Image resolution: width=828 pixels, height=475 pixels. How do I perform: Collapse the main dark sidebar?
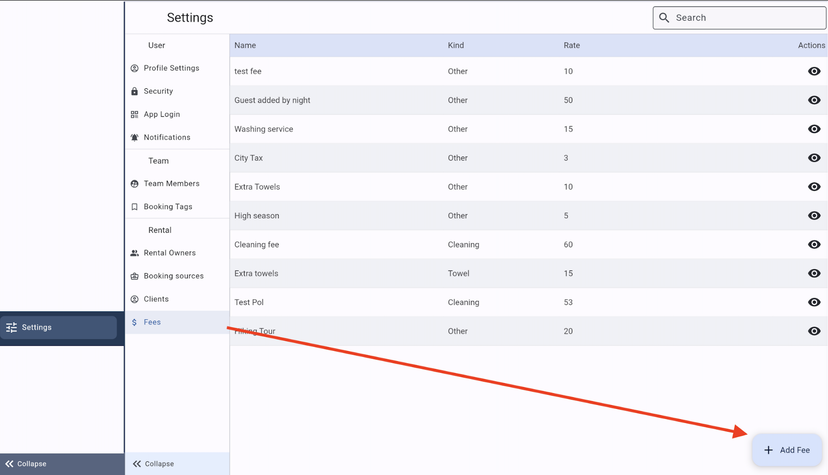62,464
